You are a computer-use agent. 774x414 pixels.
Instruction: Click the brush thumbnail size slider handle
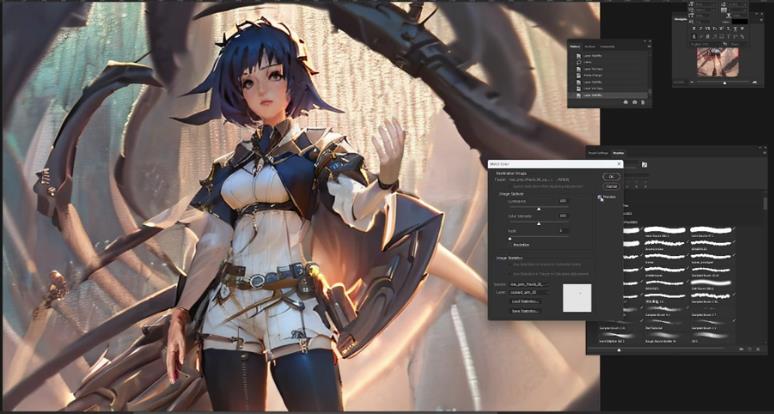pyautogui.click(x=619, y=349)
